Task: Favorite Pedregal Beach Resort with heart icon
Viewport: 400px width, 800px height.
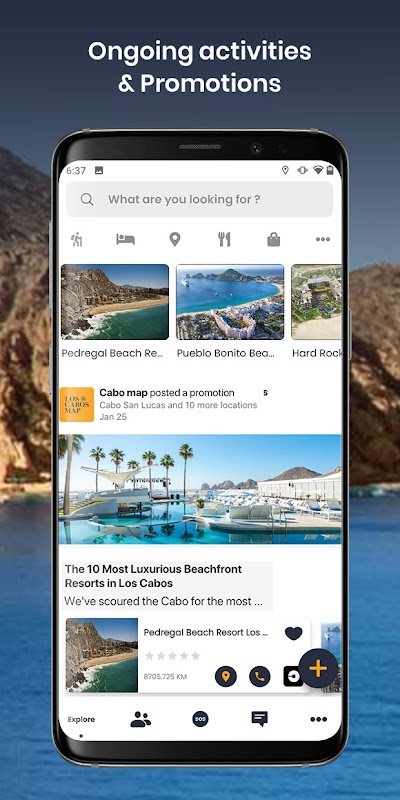Action: pos(293,633)
